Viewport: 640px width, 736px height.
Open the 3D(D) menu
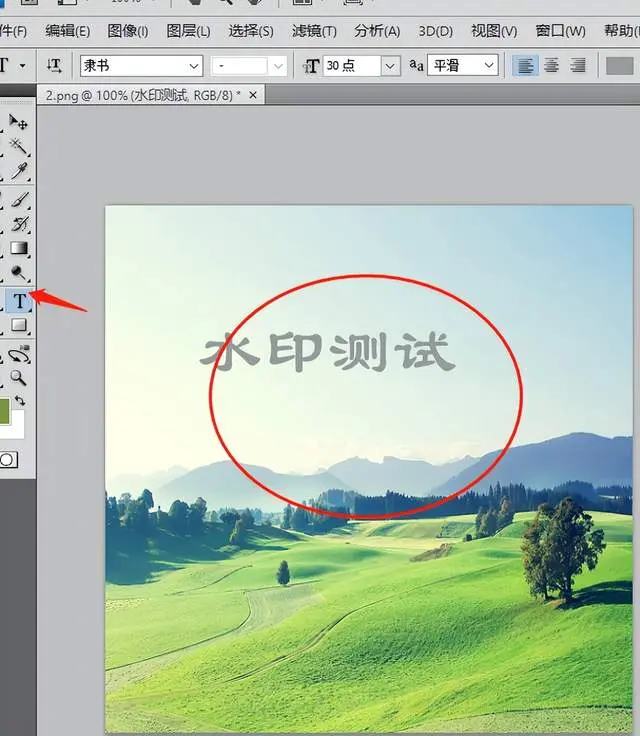[x=435, y=31]
